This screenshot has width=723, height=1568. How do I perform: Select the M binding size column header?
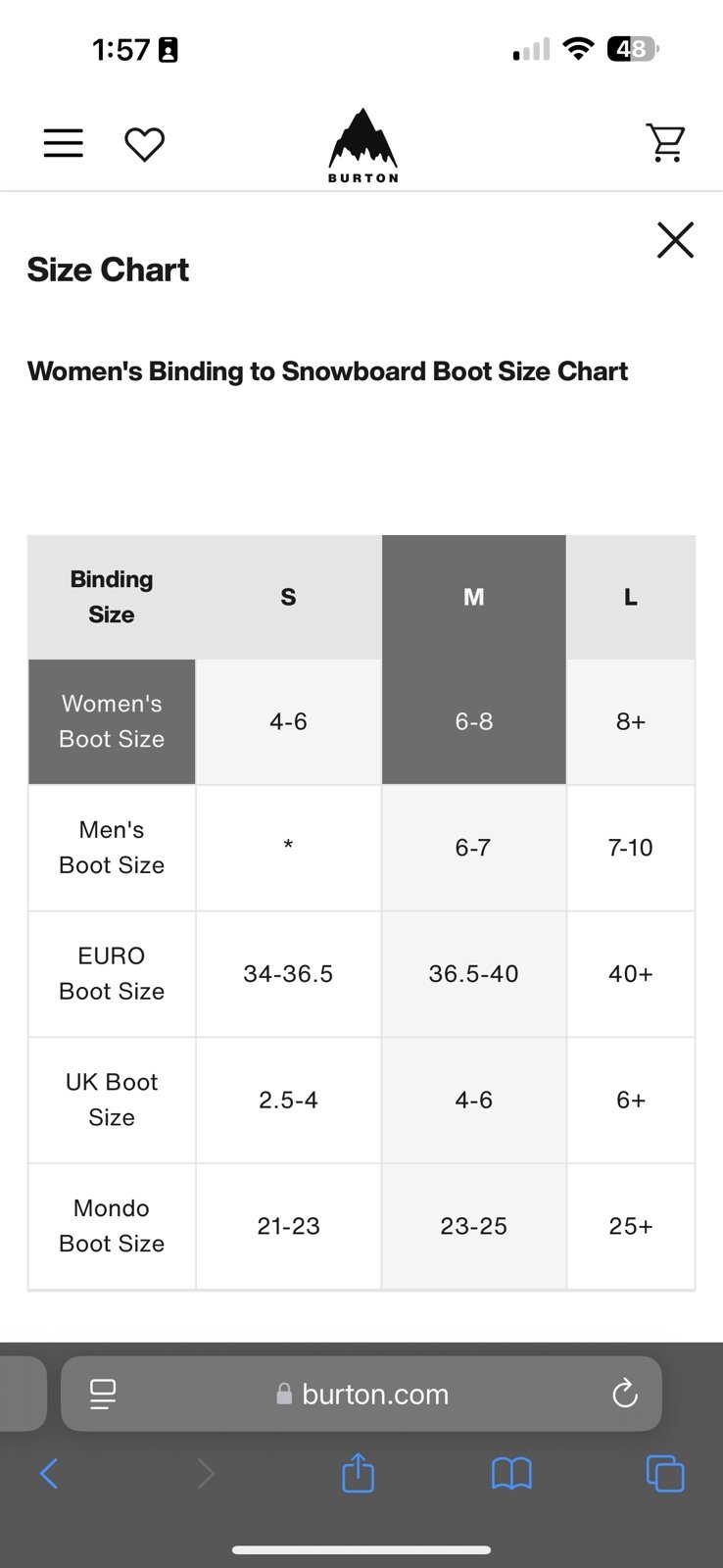[474, 597]
